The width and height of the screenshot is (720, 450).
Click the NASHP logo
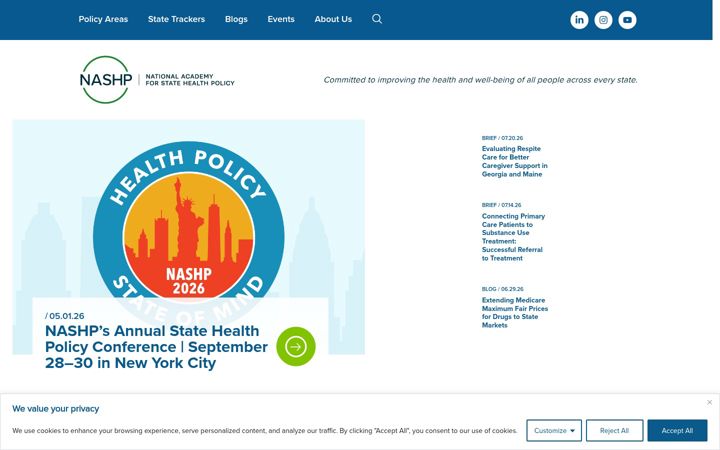(157, 79)
